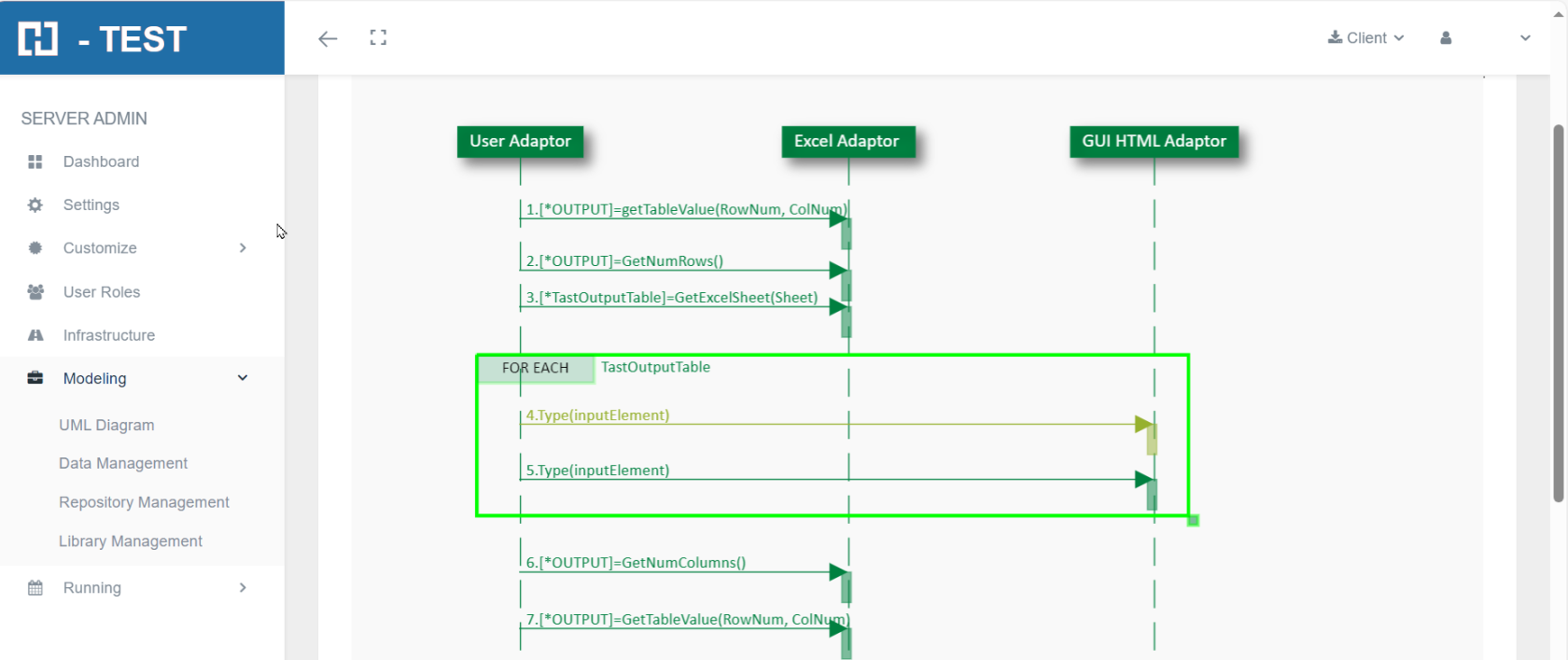Open the Client download dropdown
The height and width of the screenshot is (660, 1568).
[1365, 38]
